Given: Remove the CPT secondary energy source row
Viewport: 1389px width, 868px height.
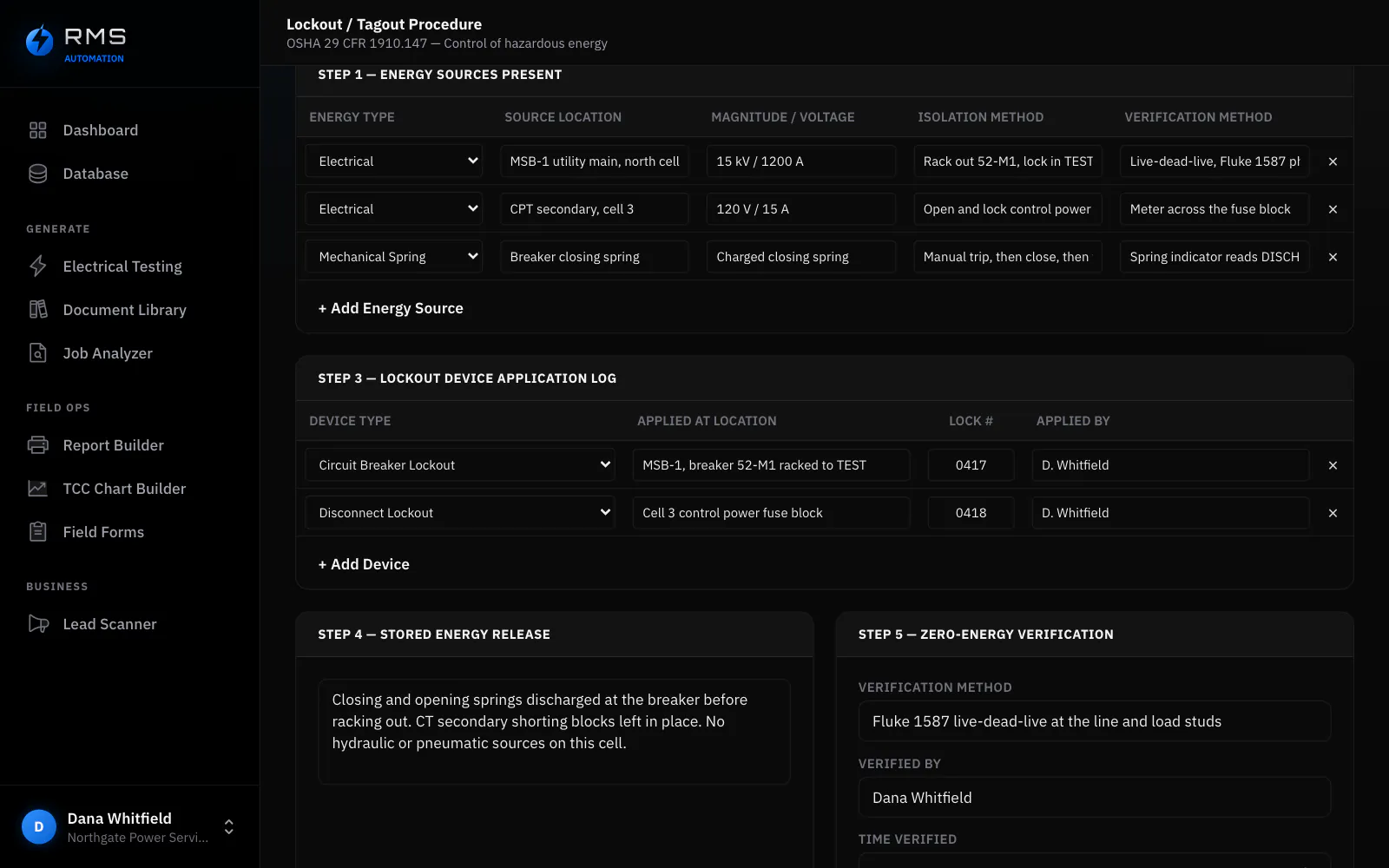Looking at the screenshot, I should [x=1333, y=209].
